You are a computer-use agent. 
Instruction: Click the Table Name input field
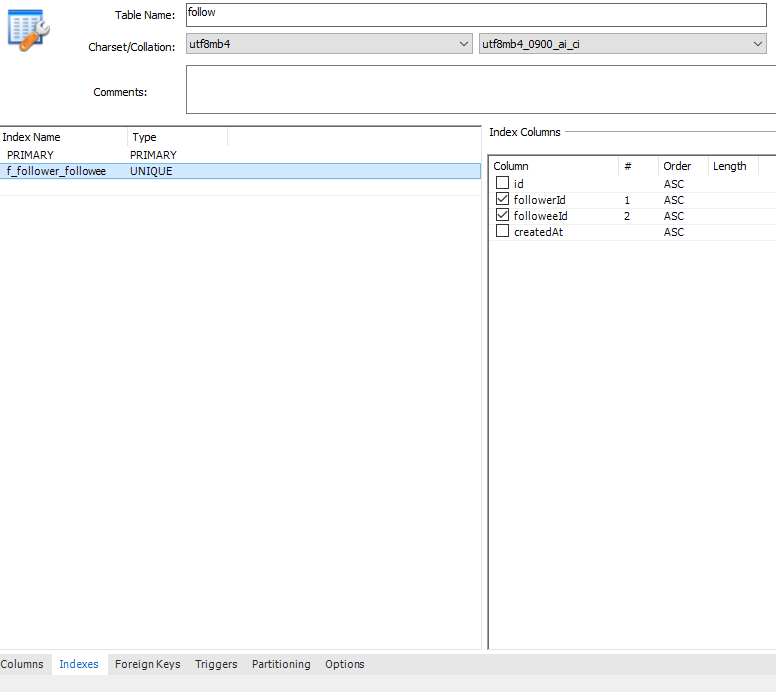coord(476,15)
